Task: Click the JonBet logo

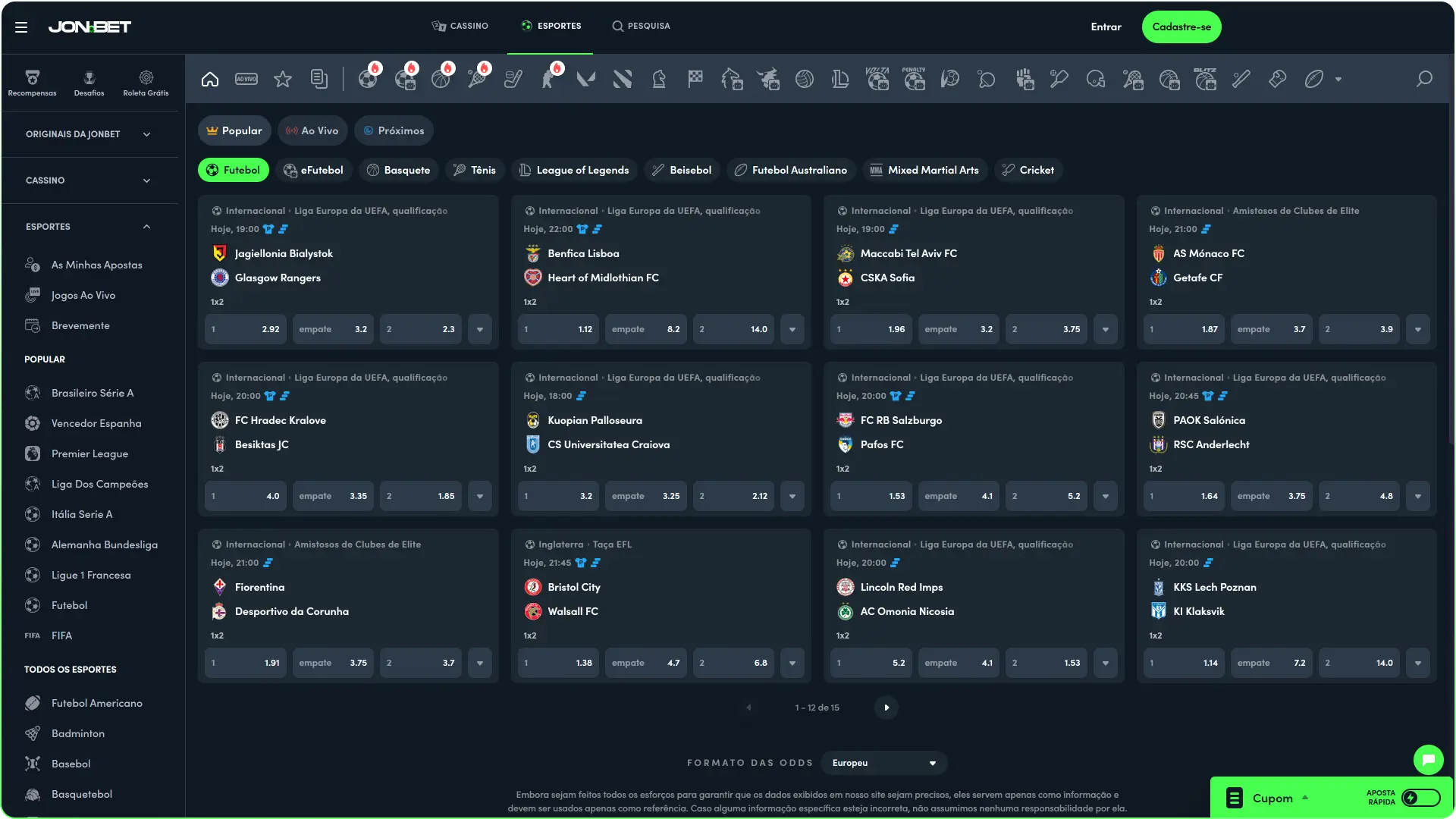Action: tap(89, 27)
